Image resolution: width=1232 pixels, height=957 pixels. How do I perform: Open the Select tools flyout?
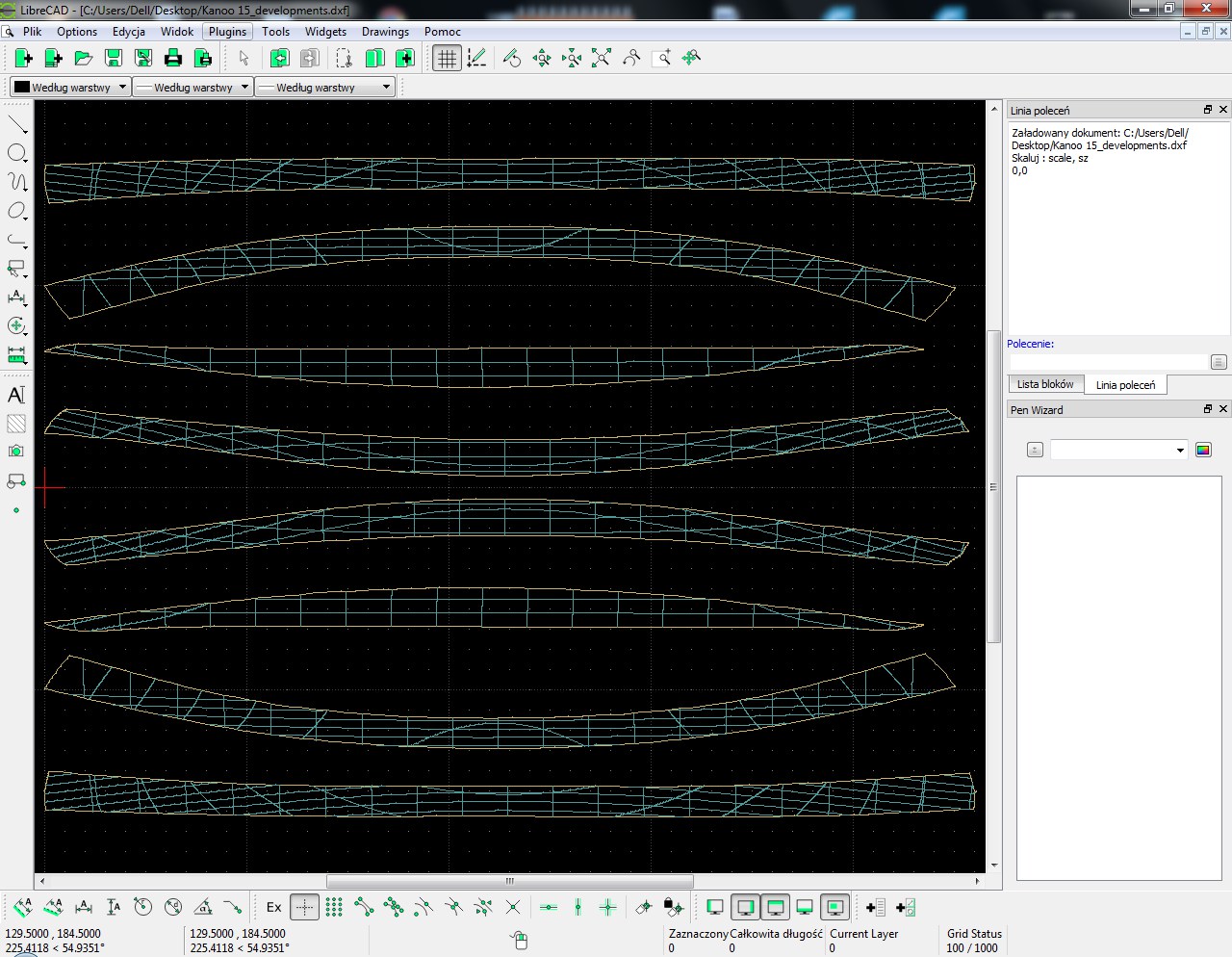(17, 269)
